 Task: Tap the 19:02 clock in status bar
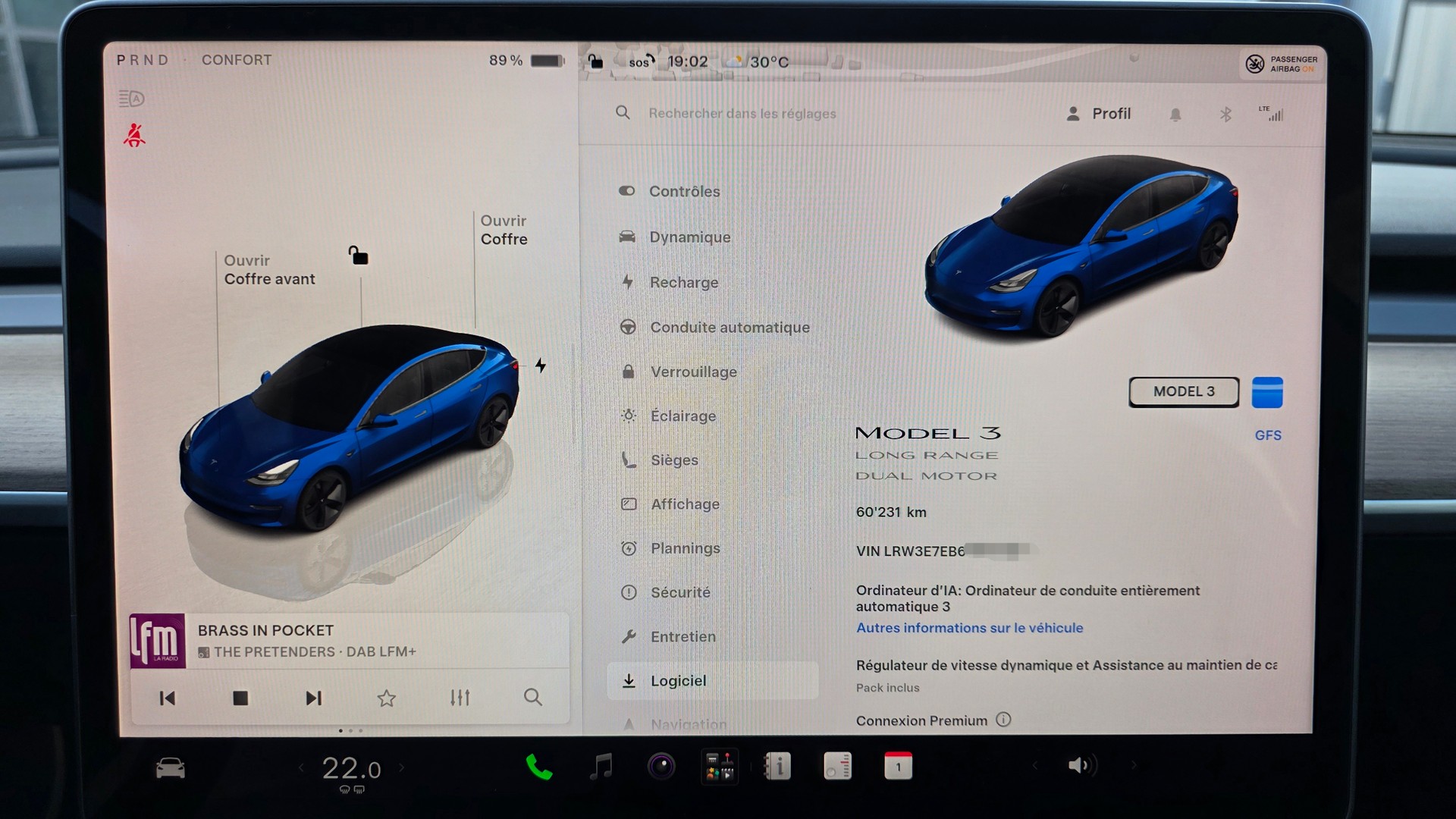pos(687,61)
